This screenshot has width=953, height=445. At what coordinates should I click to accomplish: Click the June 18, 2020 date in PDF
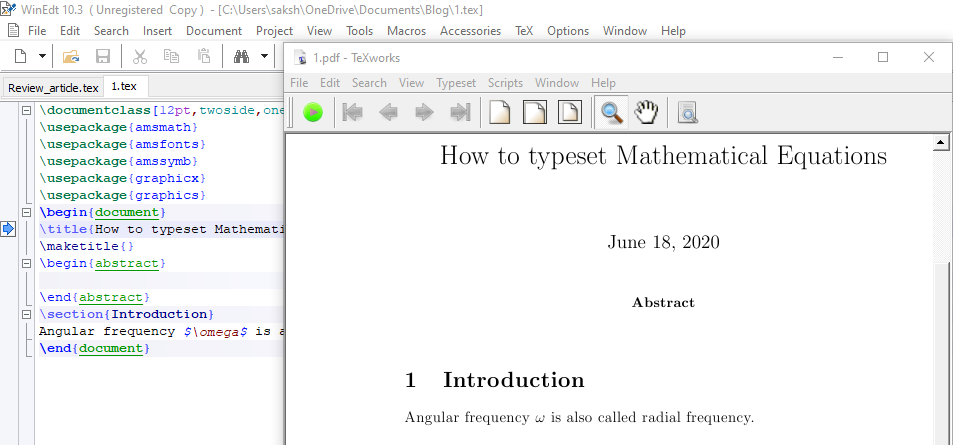pos(663,242)
